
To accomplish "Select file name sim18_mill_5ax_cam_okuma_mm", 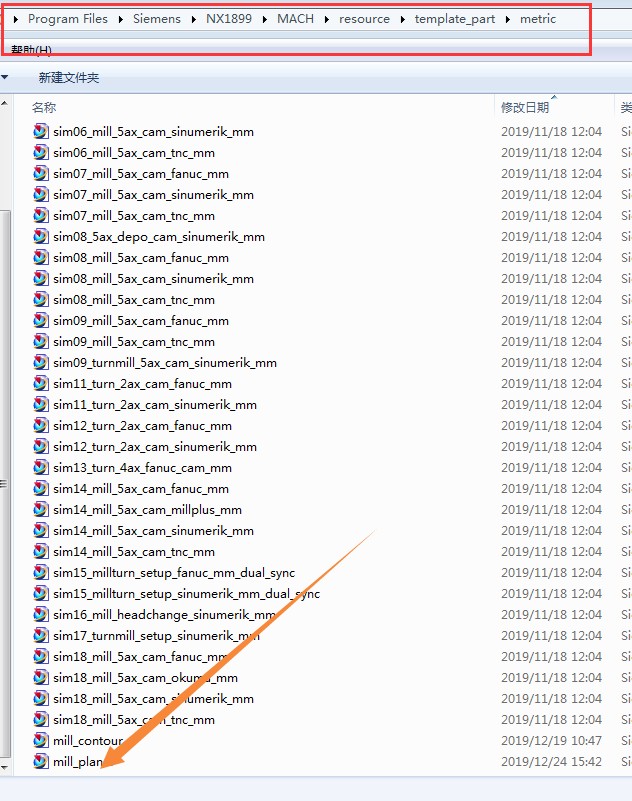I will [x=145, y=677].
